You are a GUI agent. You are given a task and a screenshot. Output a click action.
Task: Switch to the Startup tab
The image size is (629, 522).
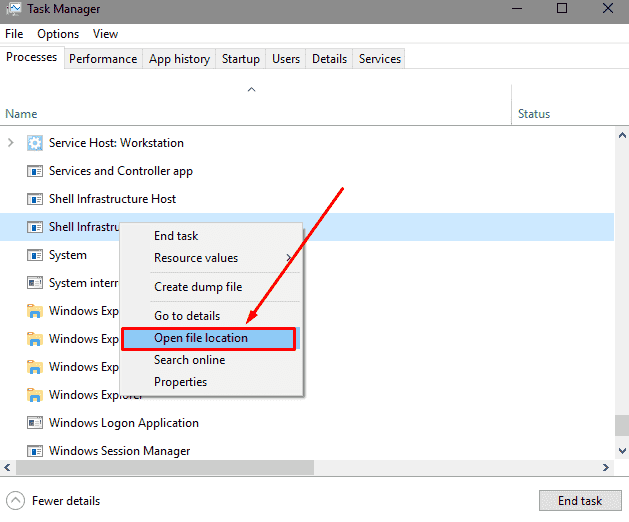(x=241, y=59)
